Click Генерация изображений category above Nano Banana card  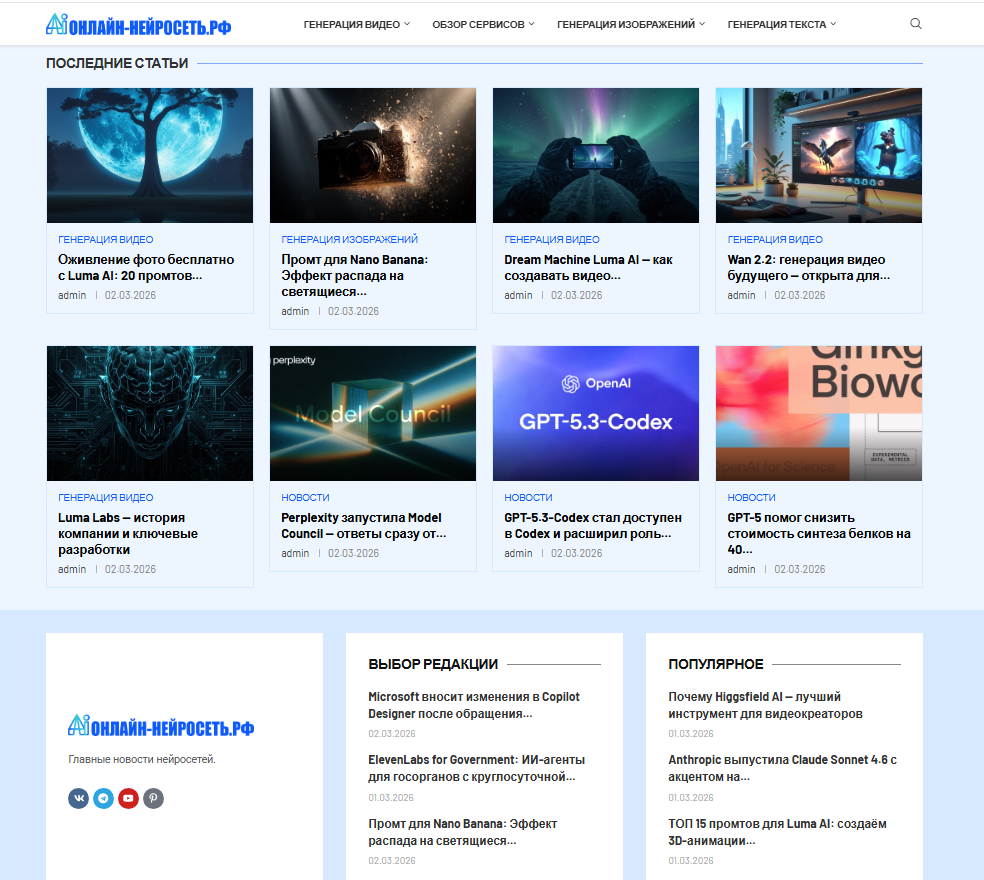(x=350, y=240)
